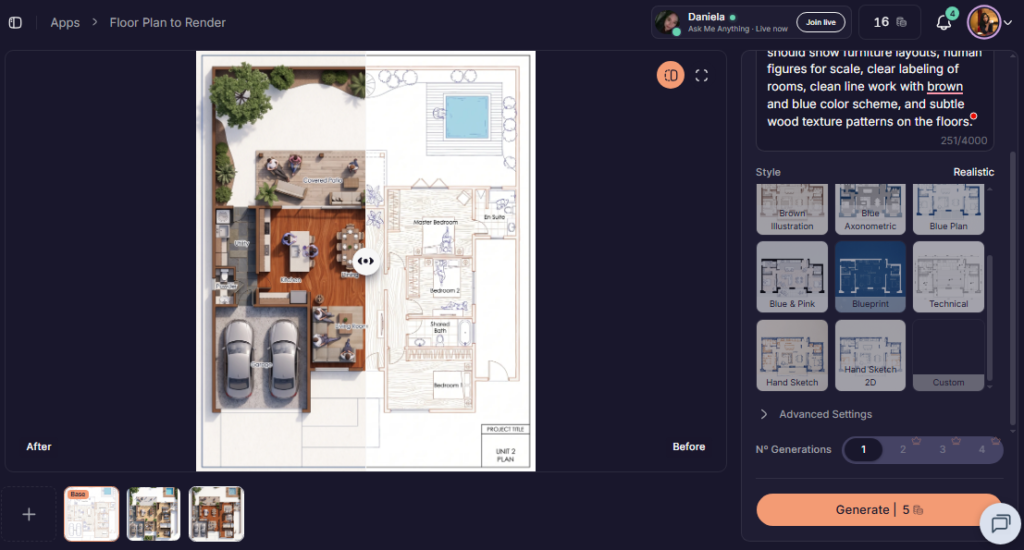Click the credits coin icon beside 16
Viewport: 1024px width, 550px height.
click(901, 22)
